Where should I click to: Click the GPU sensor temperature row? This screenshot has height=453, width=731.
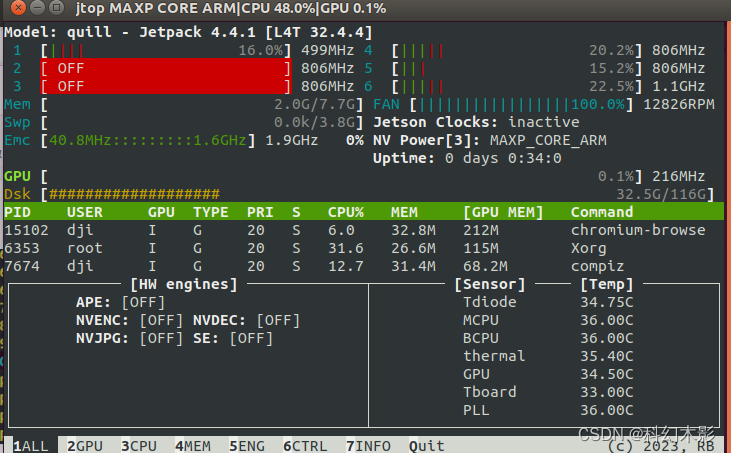click(x=548, y=374)
